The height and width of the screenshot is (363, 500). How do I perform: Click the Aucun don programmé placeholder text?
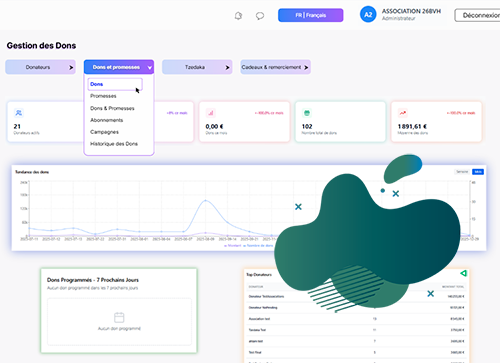(119, 329)
